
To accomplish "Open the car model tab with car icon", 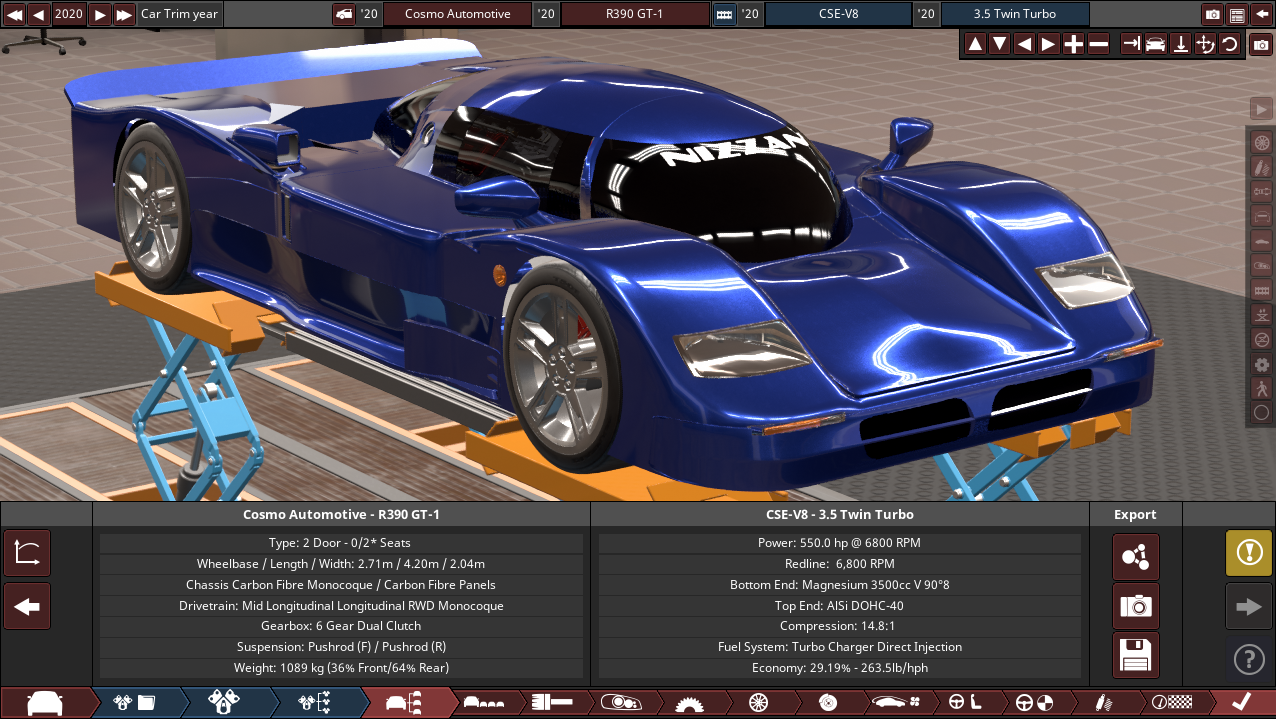I will [x=46, y=702].
